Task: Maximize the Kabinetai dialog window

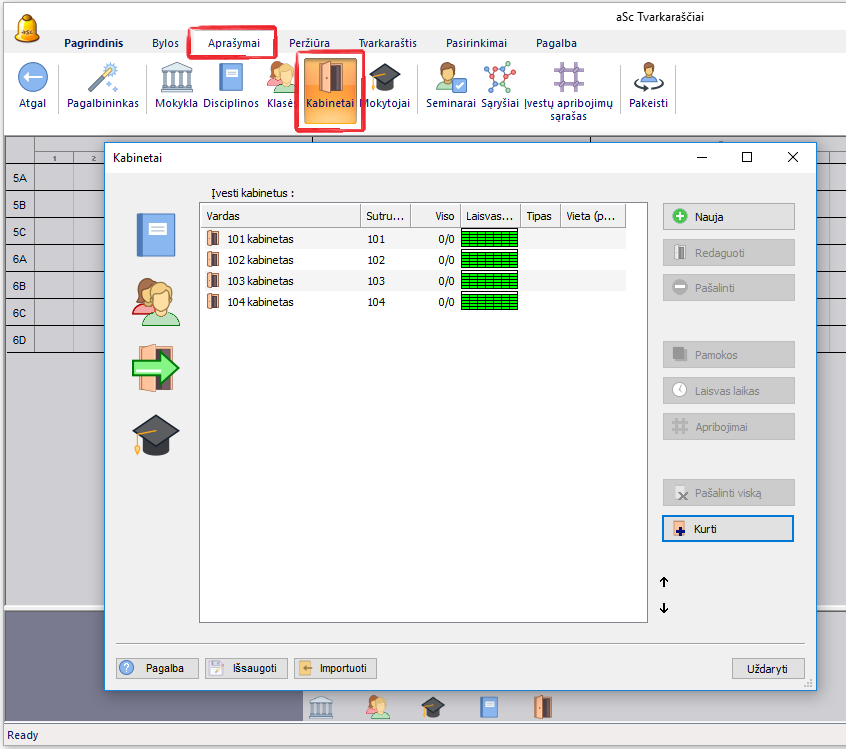Action: tap(747, 157)
